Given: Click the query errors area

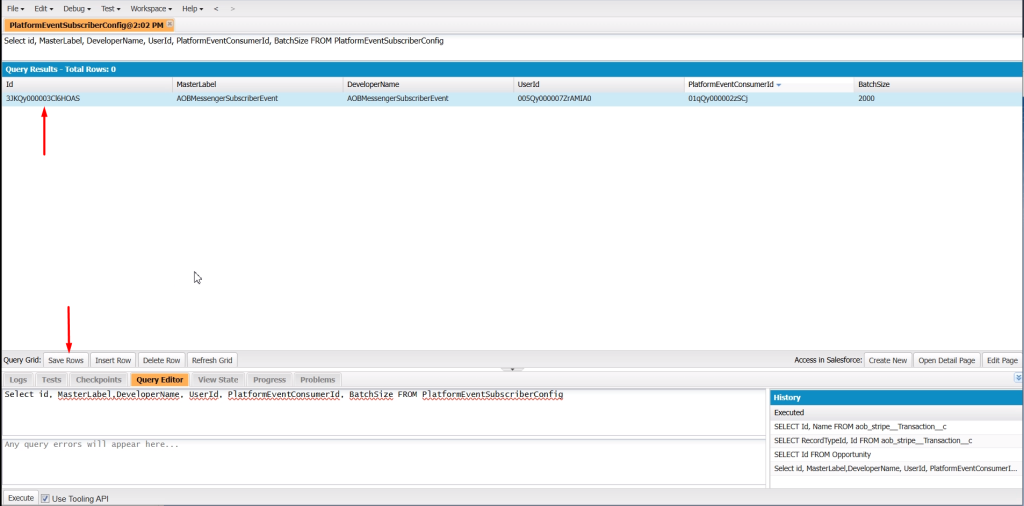Looking at the screenshot, I should pos(383,462).
